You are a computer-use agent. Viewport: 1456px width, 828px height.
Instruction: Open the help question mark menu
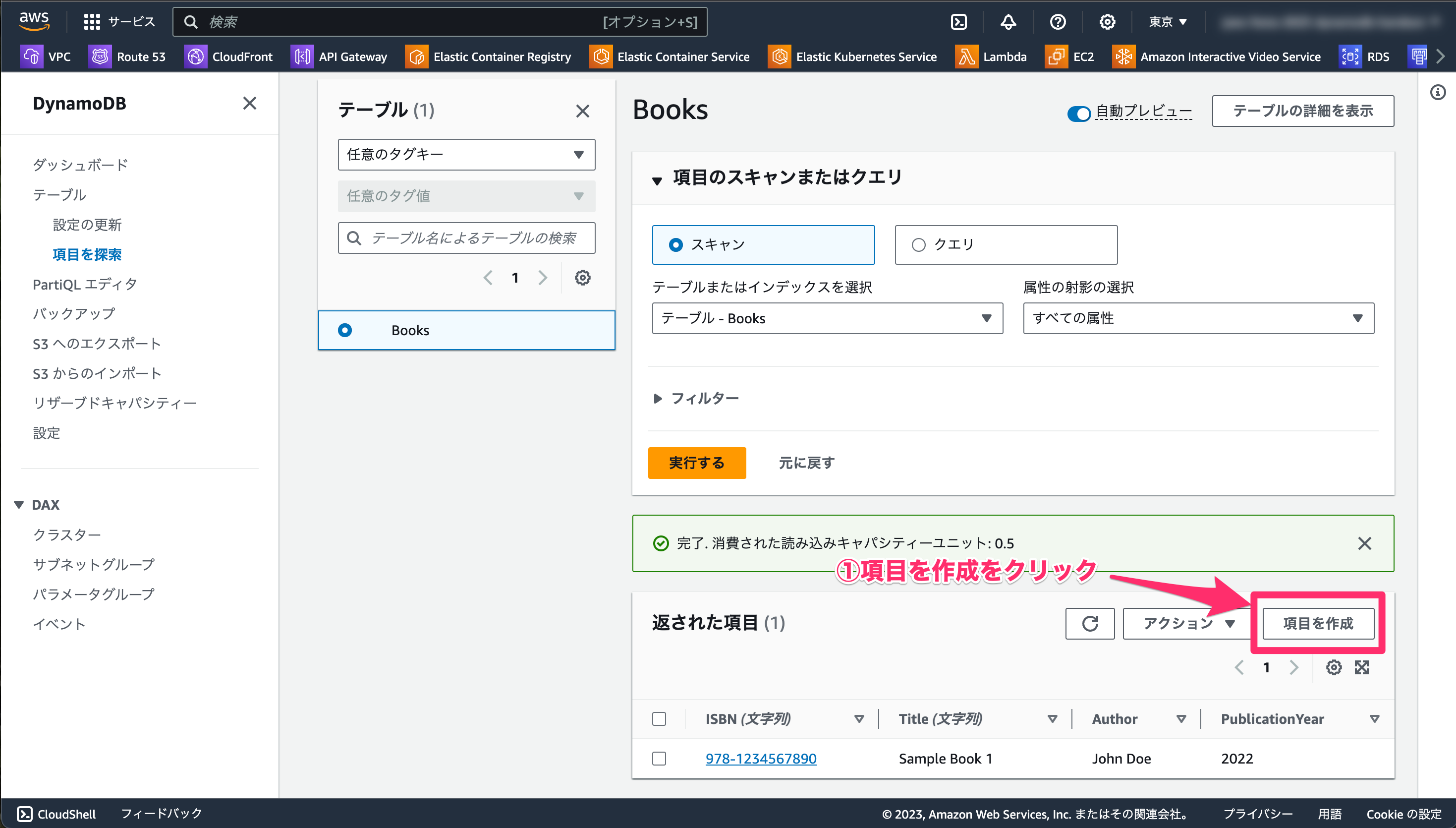pyautogui.click(x=1058, y=22)
